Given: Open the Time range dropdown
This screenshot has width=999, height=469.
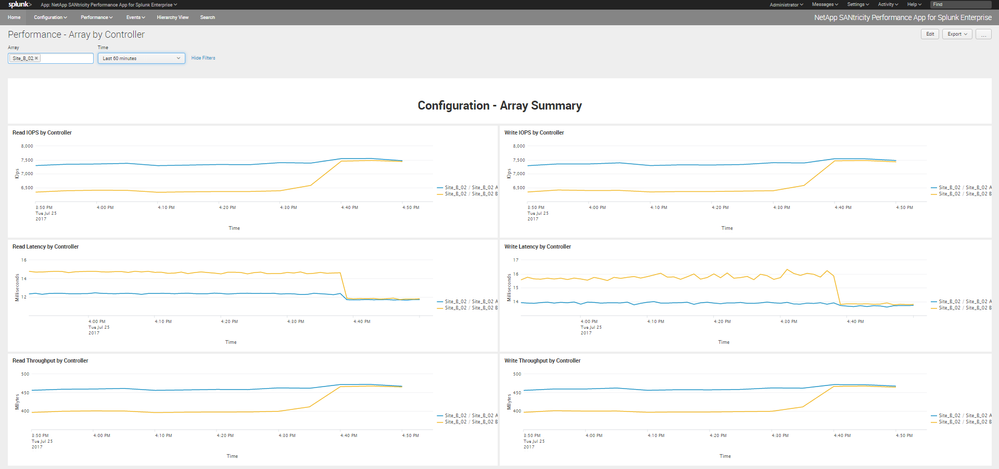Looking at the screenshot, I should 140,59.
